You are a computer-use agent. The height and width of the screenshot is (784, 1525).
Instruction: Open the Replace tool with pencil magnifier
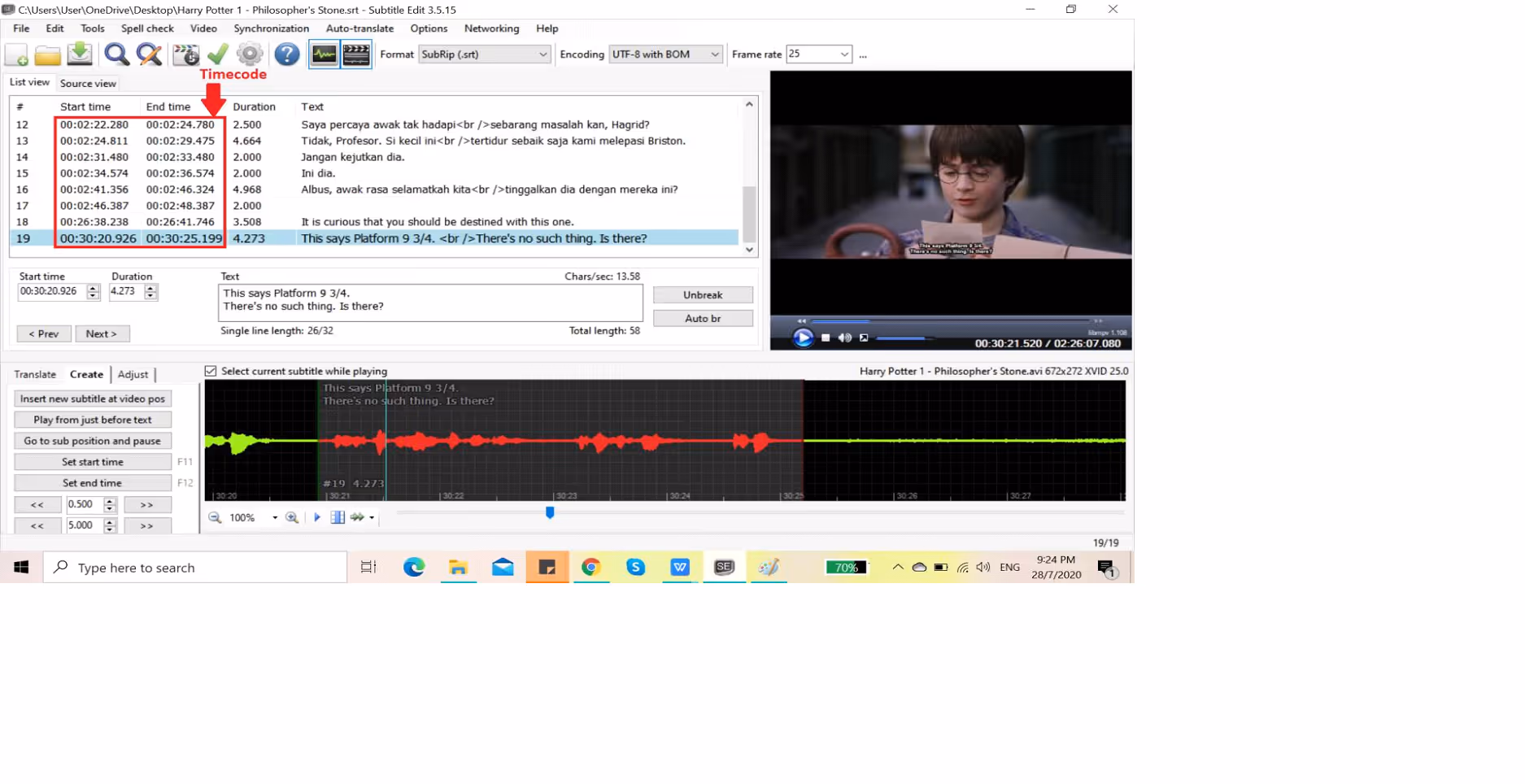149,54
